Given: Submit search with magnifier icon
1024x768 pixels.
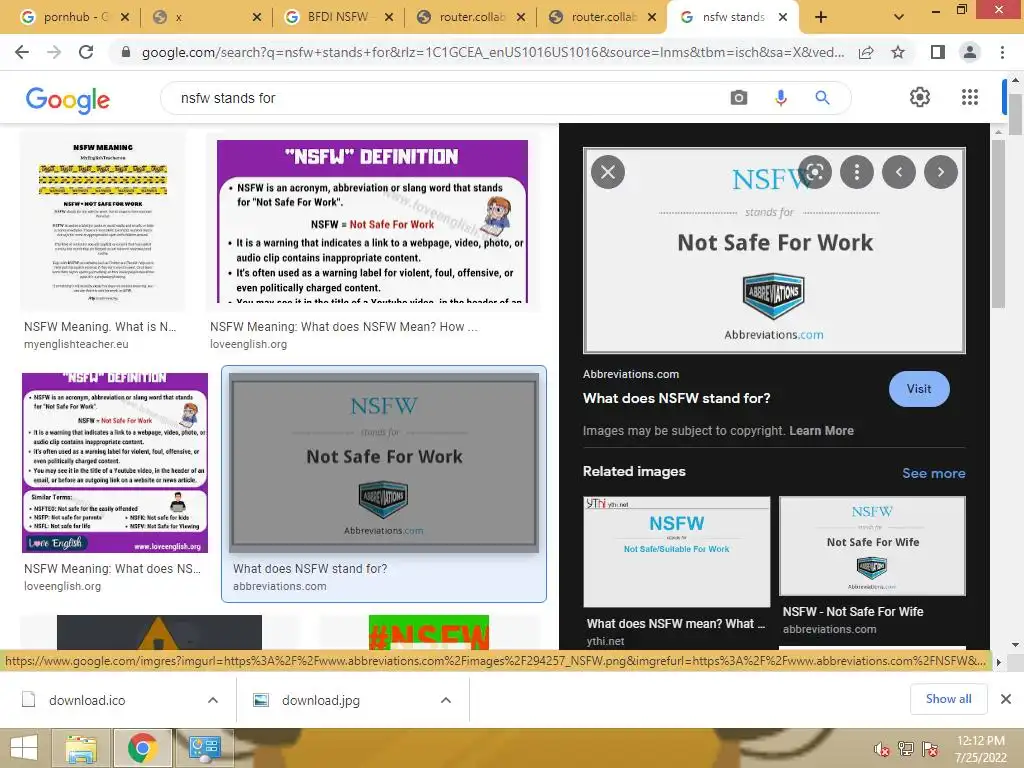Looking at the screenshot, I should (822, 98).
